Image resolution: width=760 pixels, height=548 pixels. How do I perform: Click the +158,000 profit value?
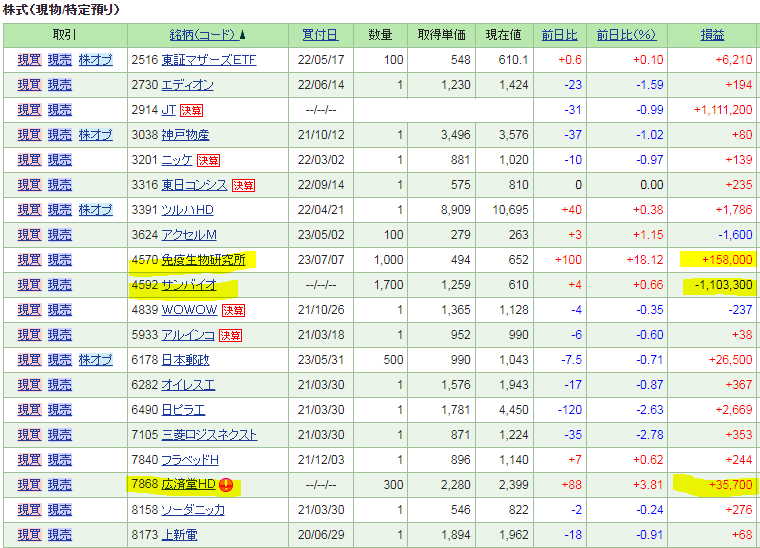tap(727, 260)
